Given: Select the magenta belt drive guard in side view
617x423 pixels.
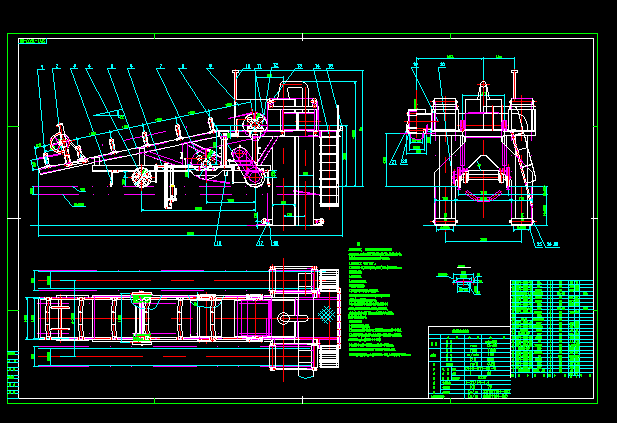Looking at the screenshot, I should (248, 166).
